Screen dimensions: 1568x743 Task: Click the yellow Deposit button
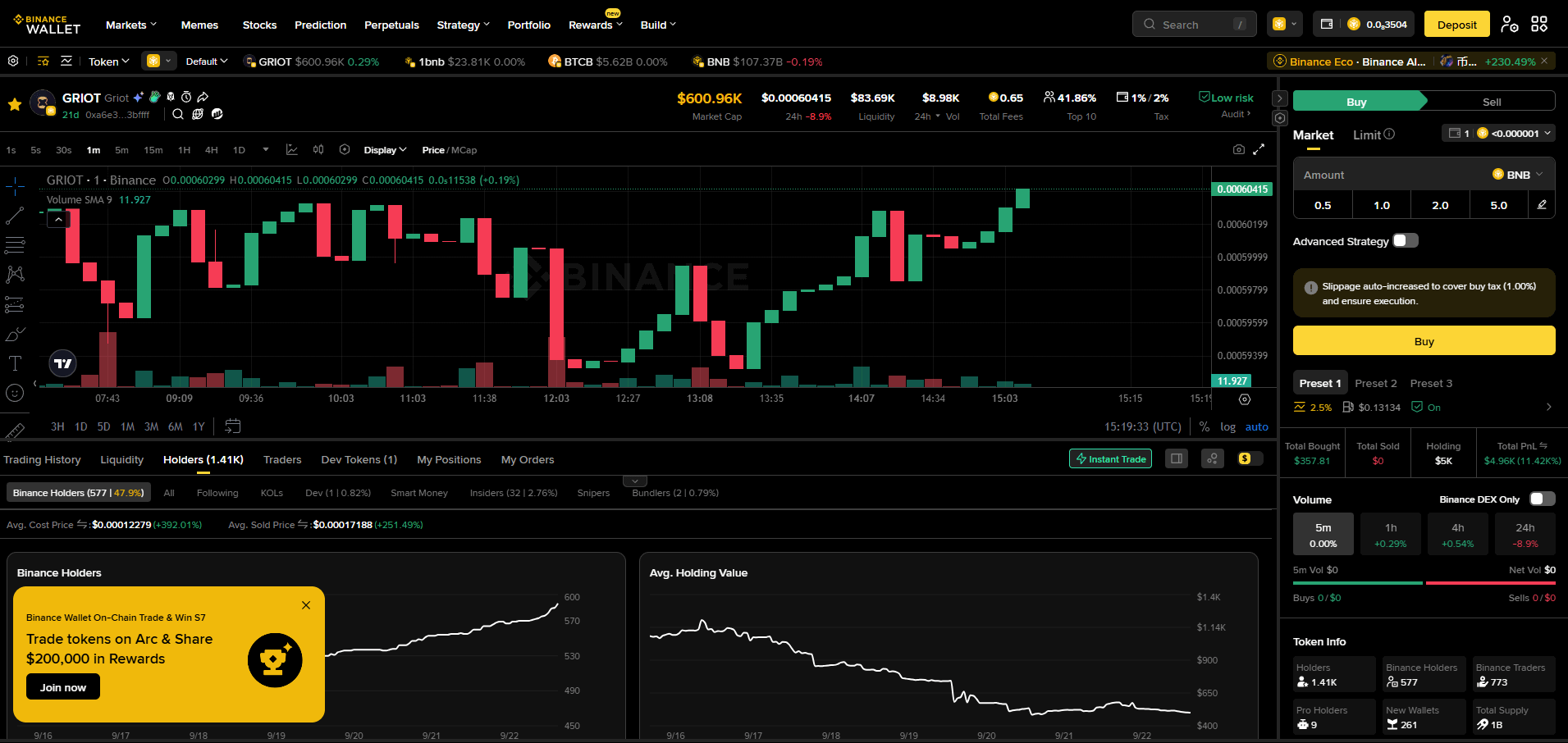click(1456, 25)
